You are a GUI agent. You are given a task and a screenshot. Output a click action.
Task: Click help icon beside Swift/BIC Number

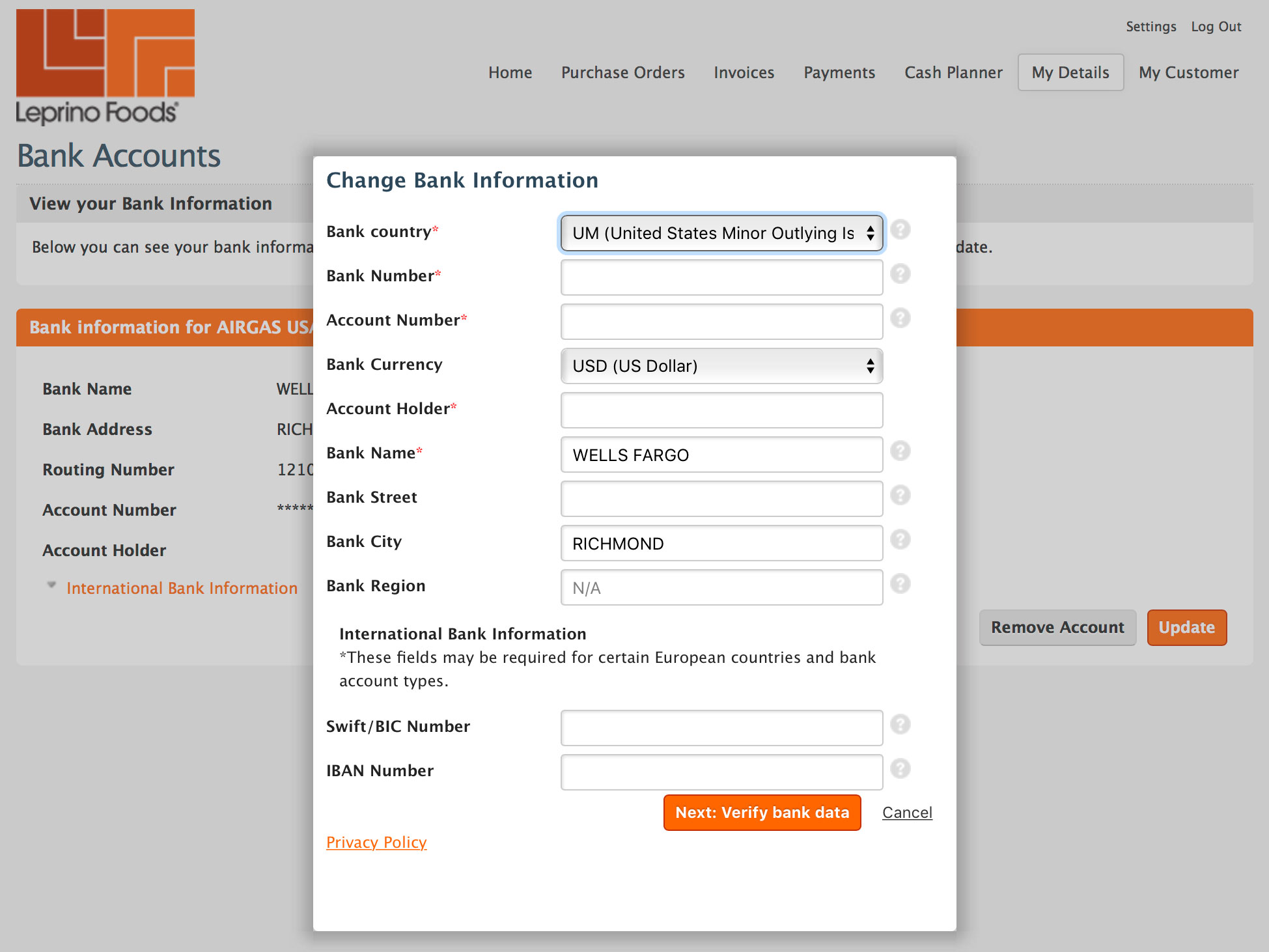pos(900,725)
